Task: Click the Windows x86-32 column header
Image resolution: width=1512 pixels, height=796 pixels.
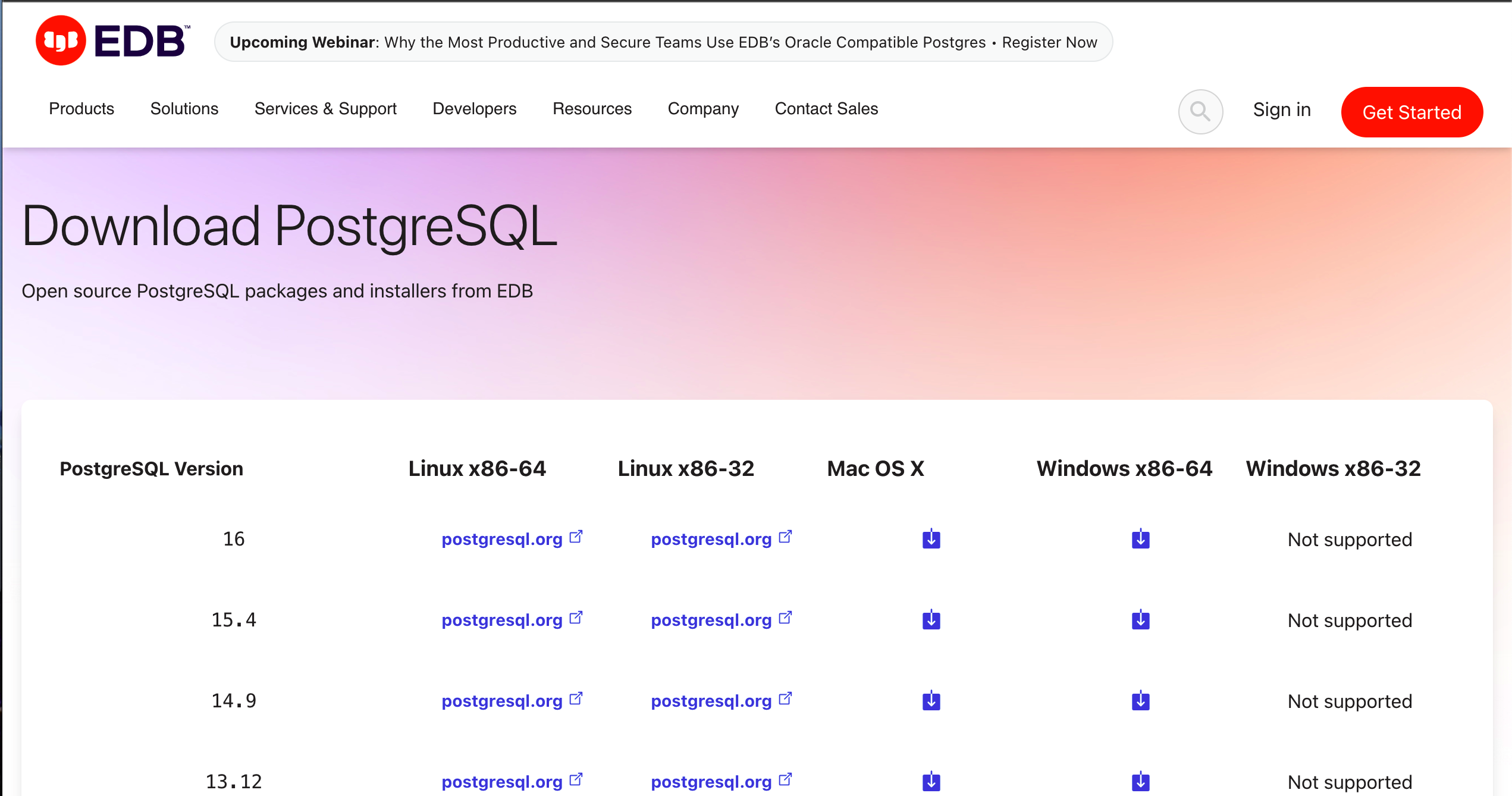Action: tap(1334, 469)
